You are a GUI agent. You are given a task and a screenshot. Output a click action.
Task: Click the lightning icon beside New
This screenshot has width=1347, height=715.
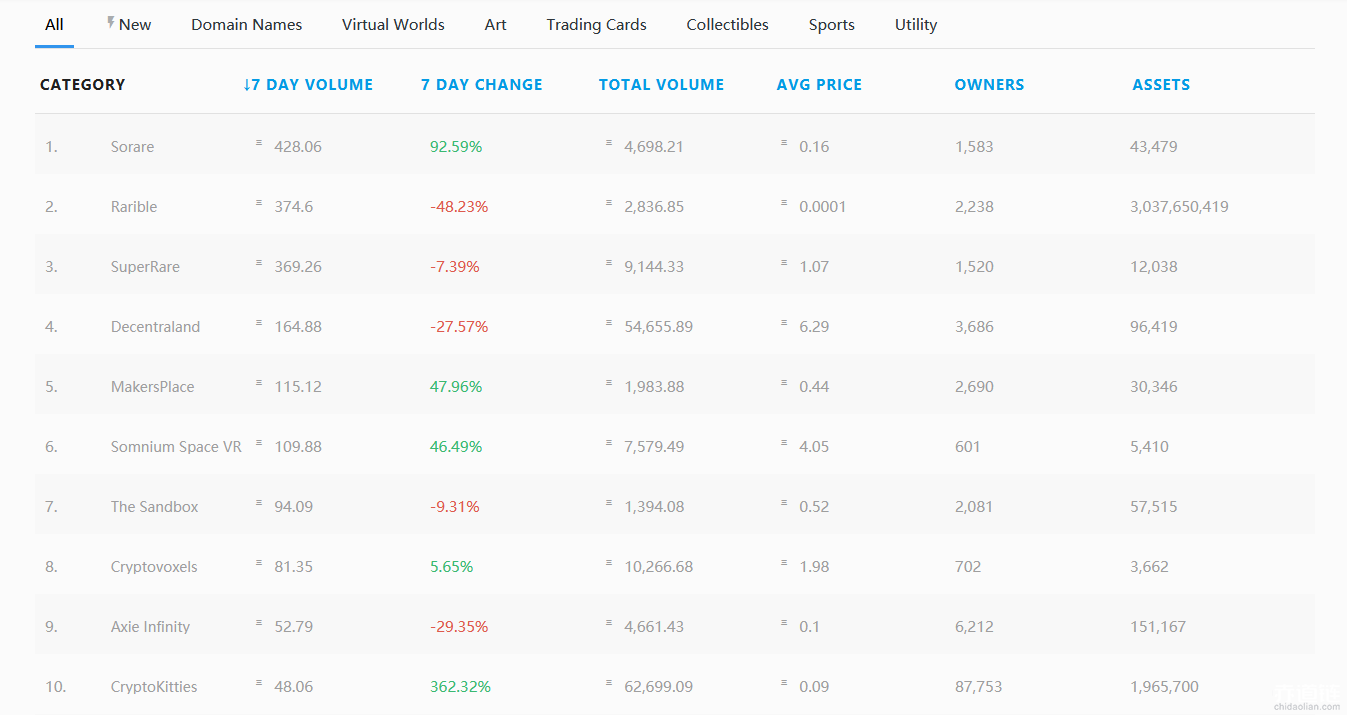point(111,22)
